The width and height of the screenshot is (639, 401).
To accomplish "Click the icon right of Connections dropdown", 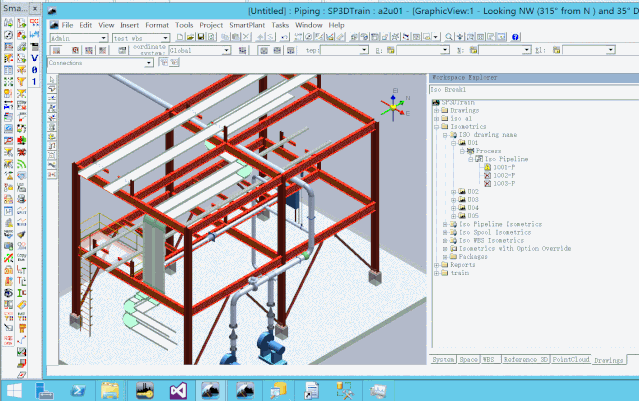I will (164, 62).
